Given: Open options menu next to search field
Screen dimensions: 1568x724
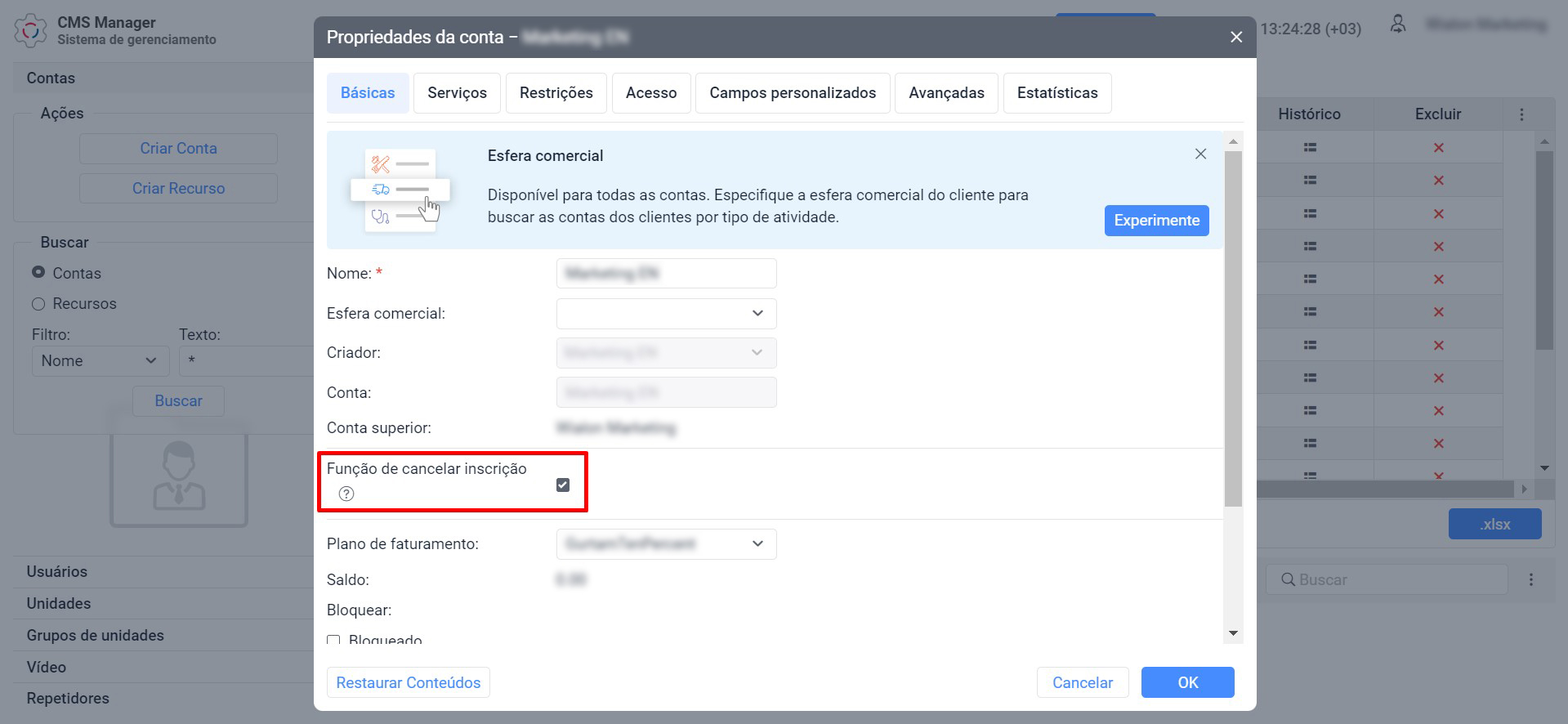Looking at the screenshot, I should (1531, 579).
